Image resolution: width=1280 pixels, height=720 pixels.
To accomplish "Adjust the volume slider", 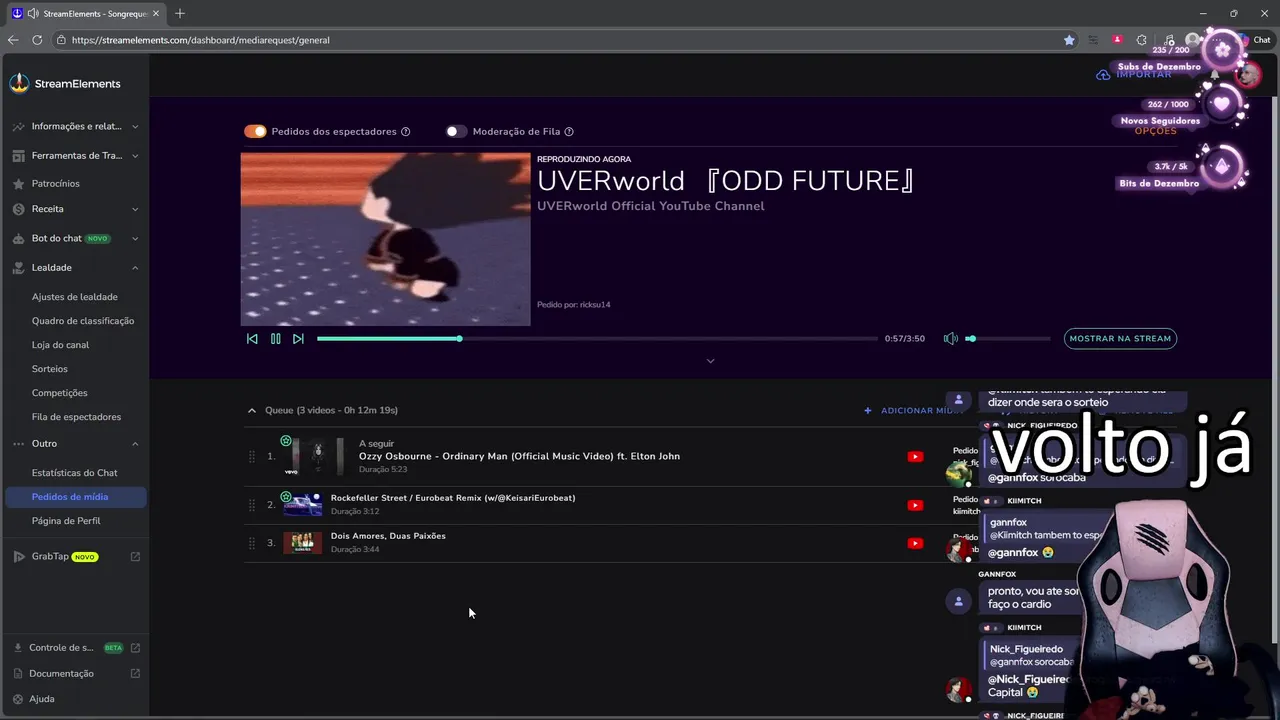I will [1008, 339].
